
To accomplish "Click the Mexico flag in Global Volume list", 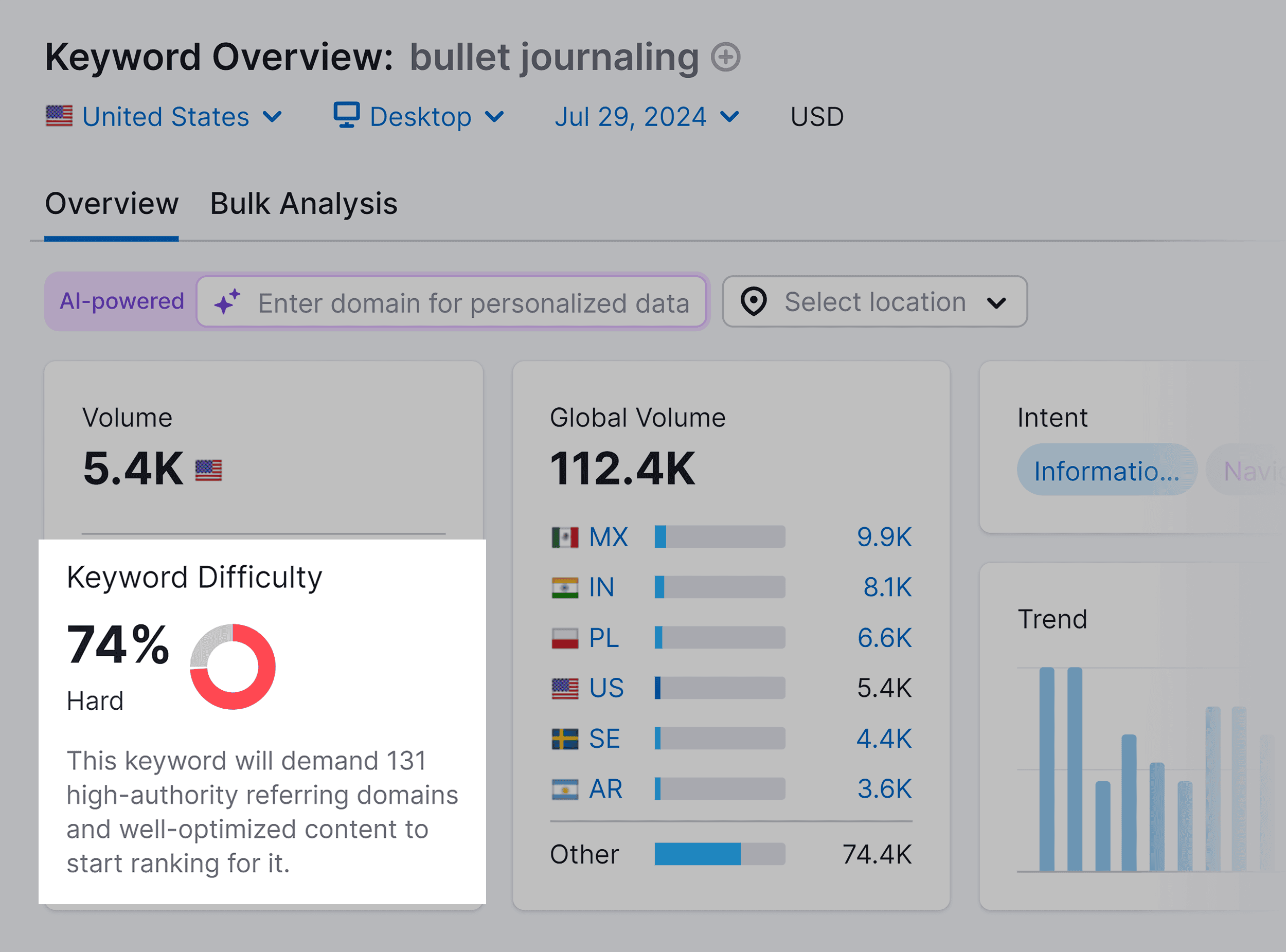I will click(566, 537).
